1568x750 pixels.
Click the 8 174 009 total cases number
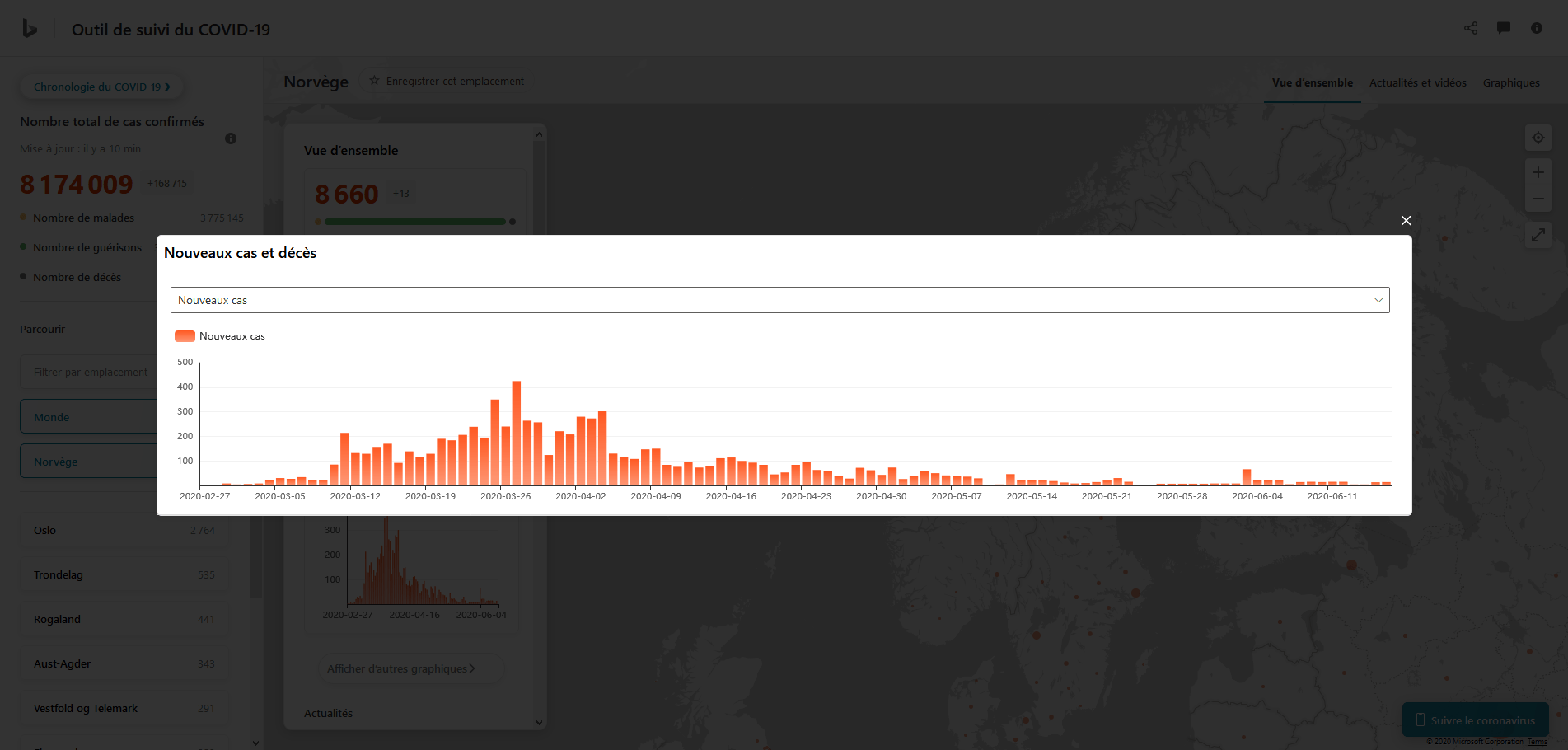coord(77,184)
